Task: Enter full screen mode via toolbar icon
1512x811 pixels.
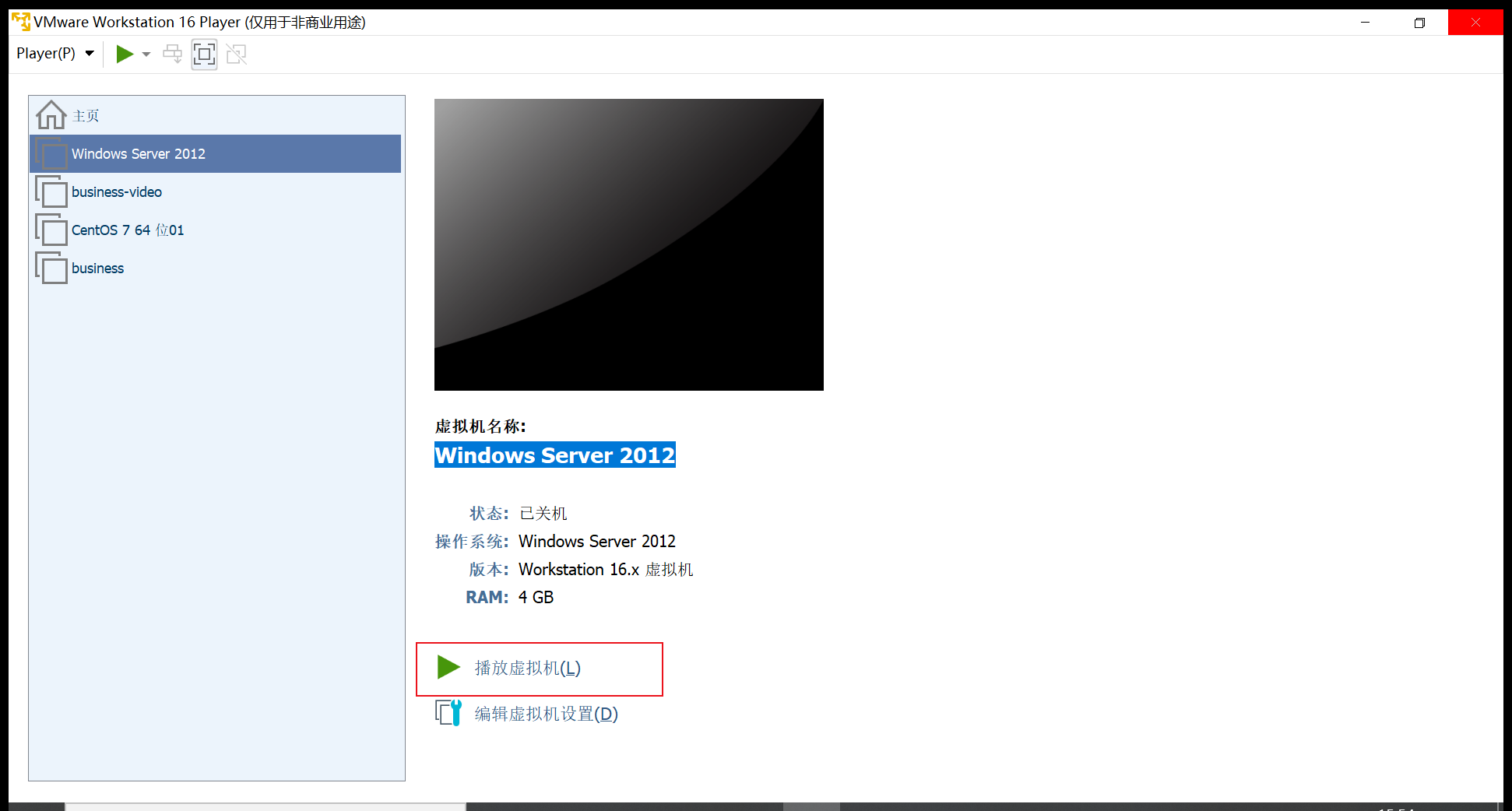Action: [x=204, y=54]
